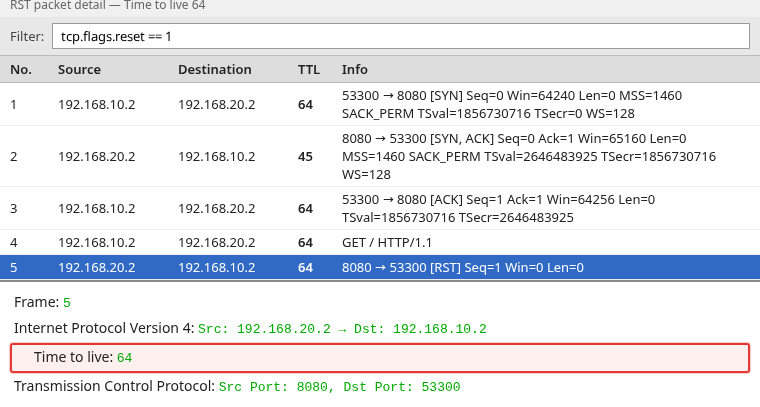Screen dimensions: 760x407
Task: Click the Info column header
Action: 355,70
